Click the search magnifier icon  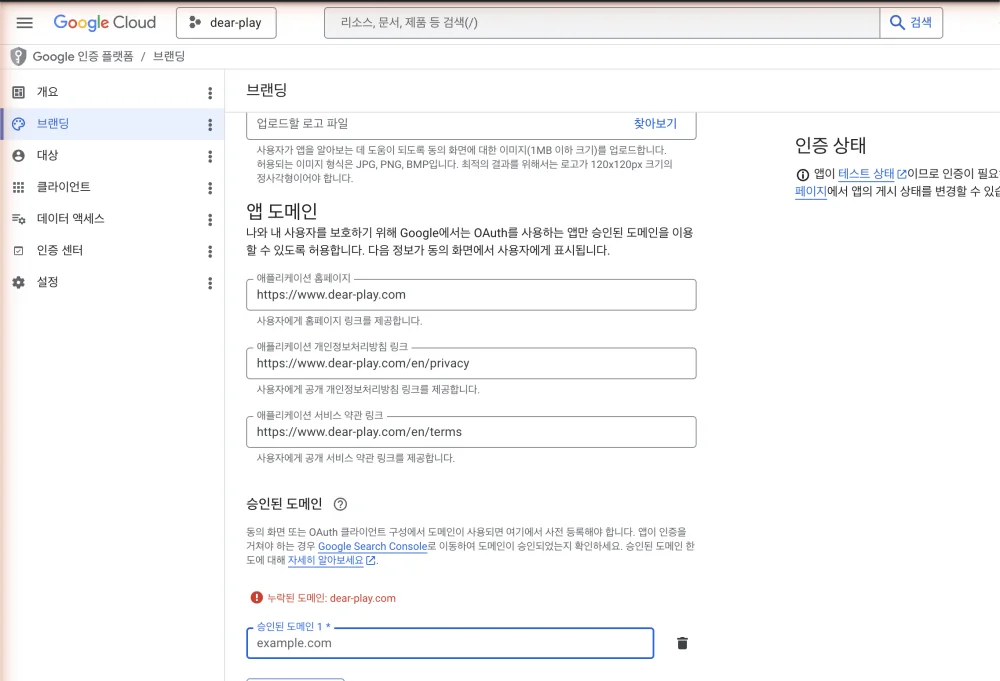coord(897,23)
